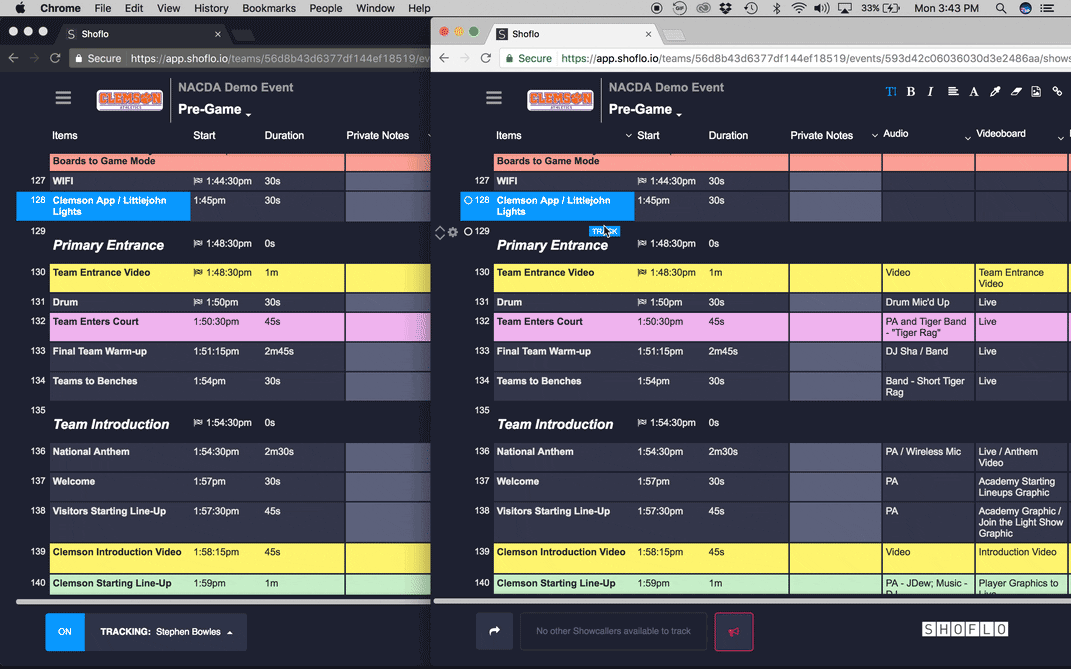Pick up a color with the eyedropper icon

[x=995, y=91]
